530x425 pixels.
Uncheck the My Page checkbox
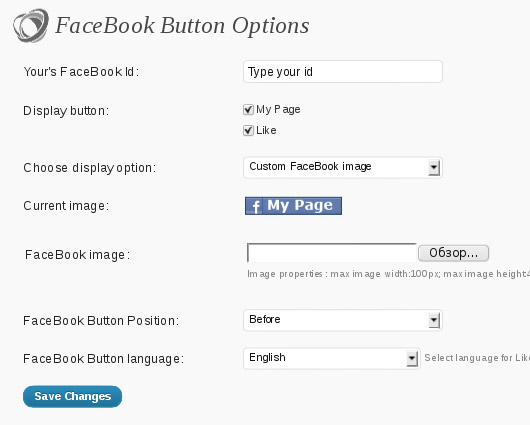[x=248, y=110]
